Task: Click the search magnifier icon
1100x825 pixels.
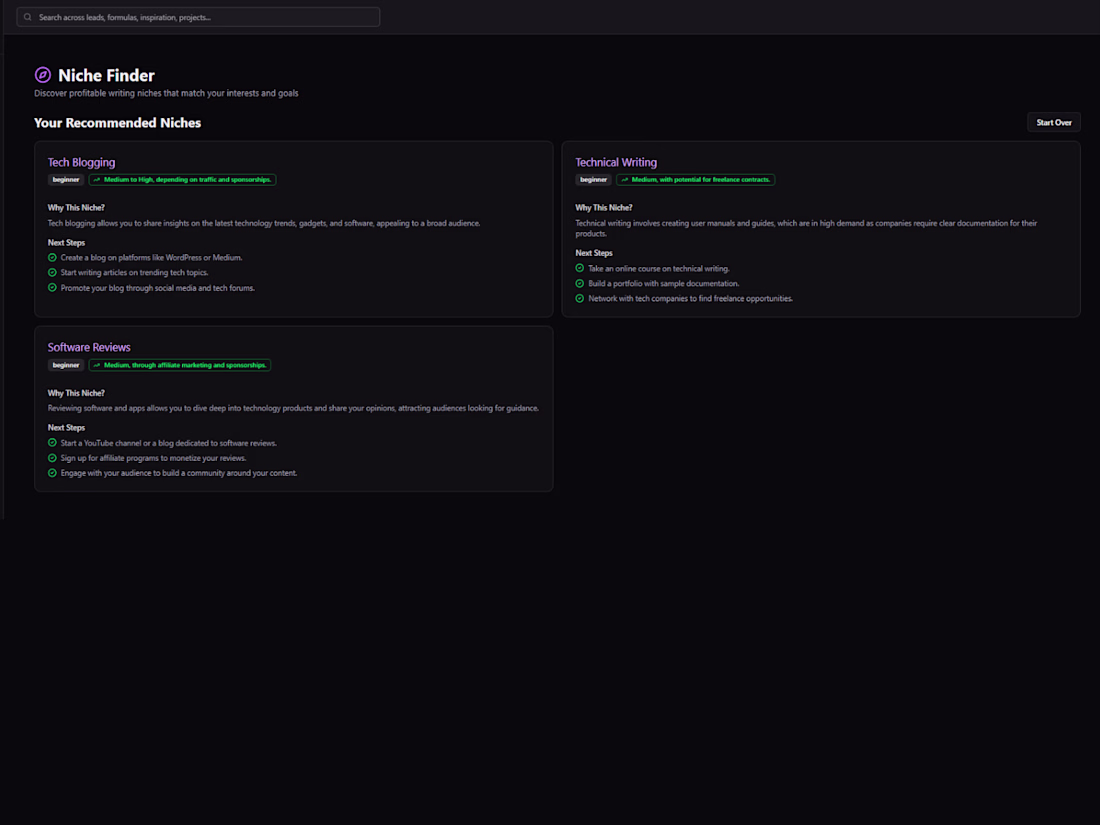Action: [x=28, y=17]
